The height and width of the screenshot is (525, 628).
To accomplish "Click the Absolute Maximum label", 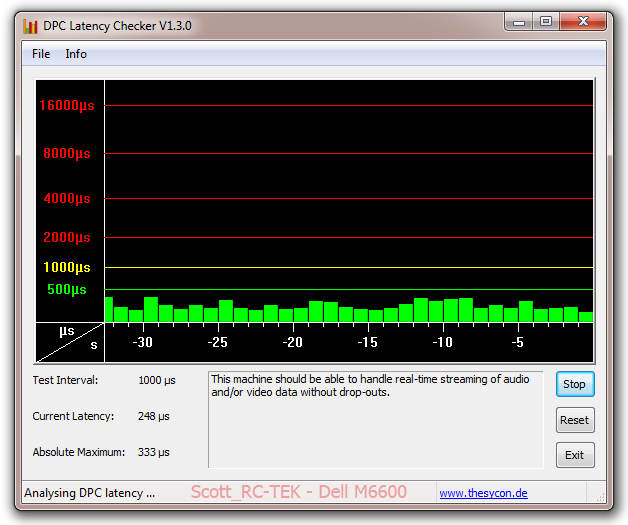I will point(79,452).
